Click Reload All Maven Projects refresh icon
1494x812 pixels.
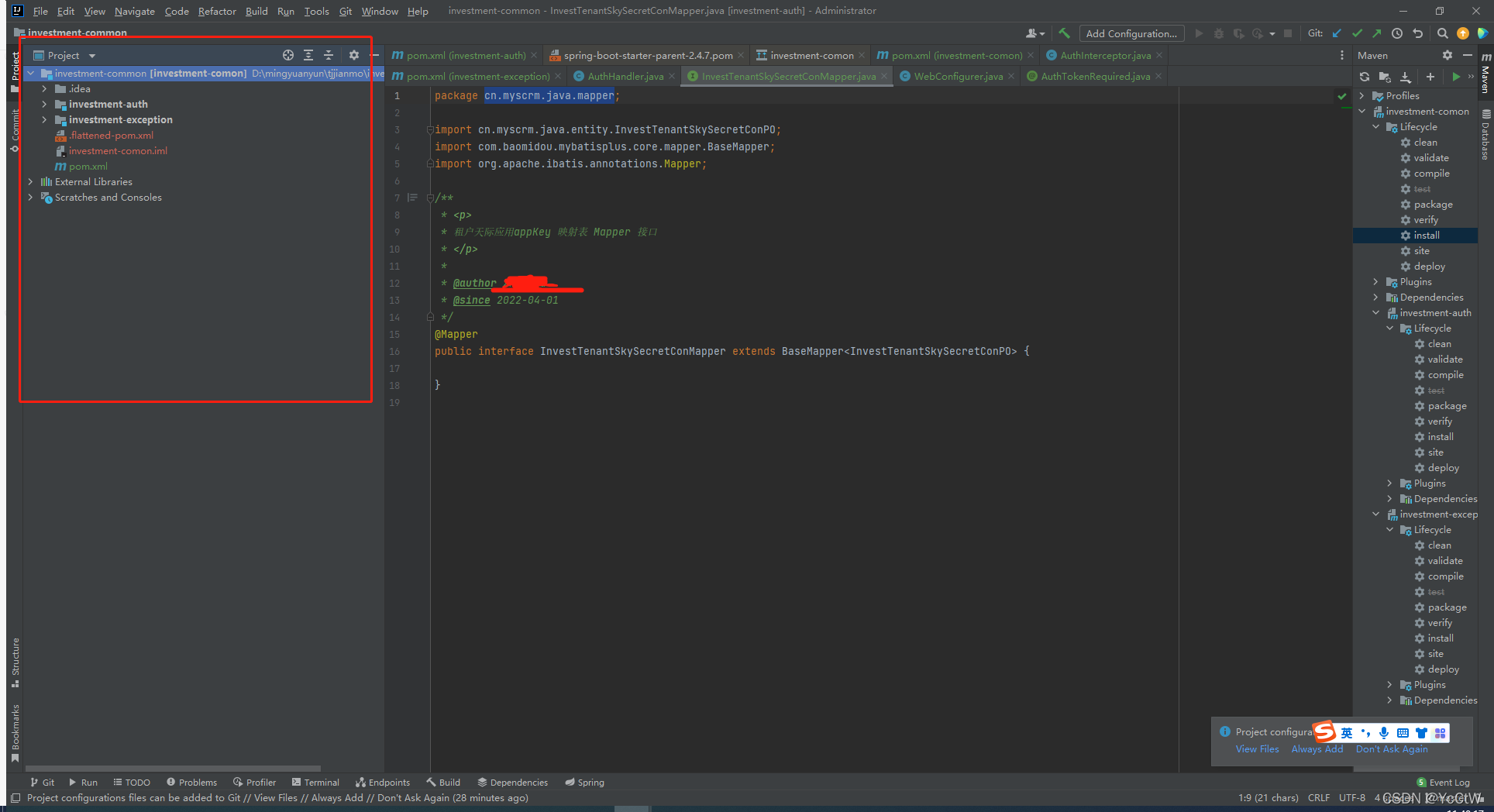click(1365, 77)
